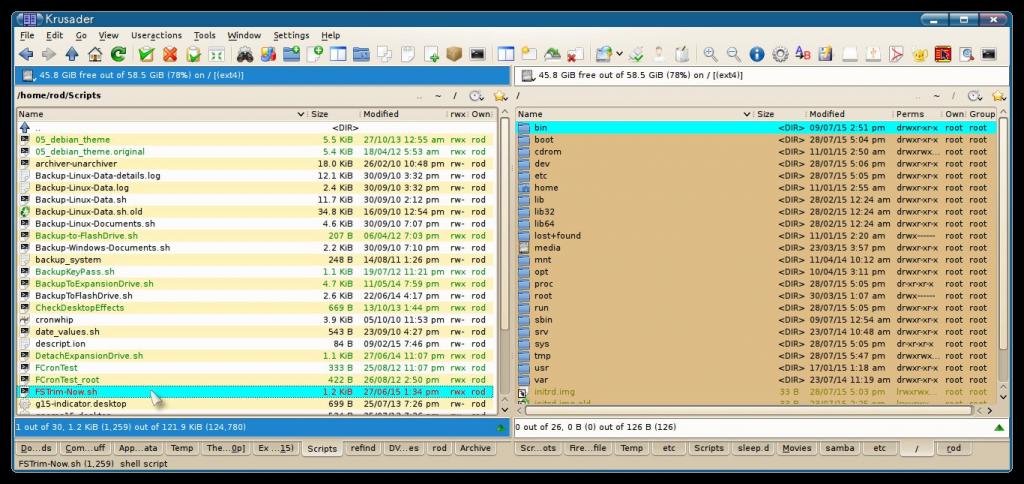The height and width of the screenshot is (484, 1024).
Task: Sort left panel by Modified column
Action: tap(381, 114)
